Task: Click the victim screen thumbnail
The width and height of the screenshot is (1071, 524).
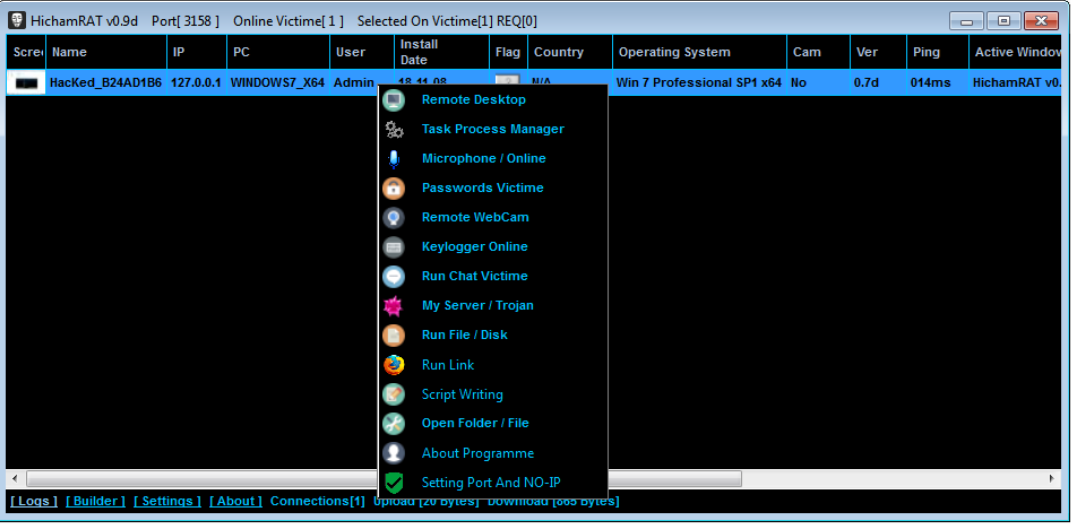Action: [27, 83]
